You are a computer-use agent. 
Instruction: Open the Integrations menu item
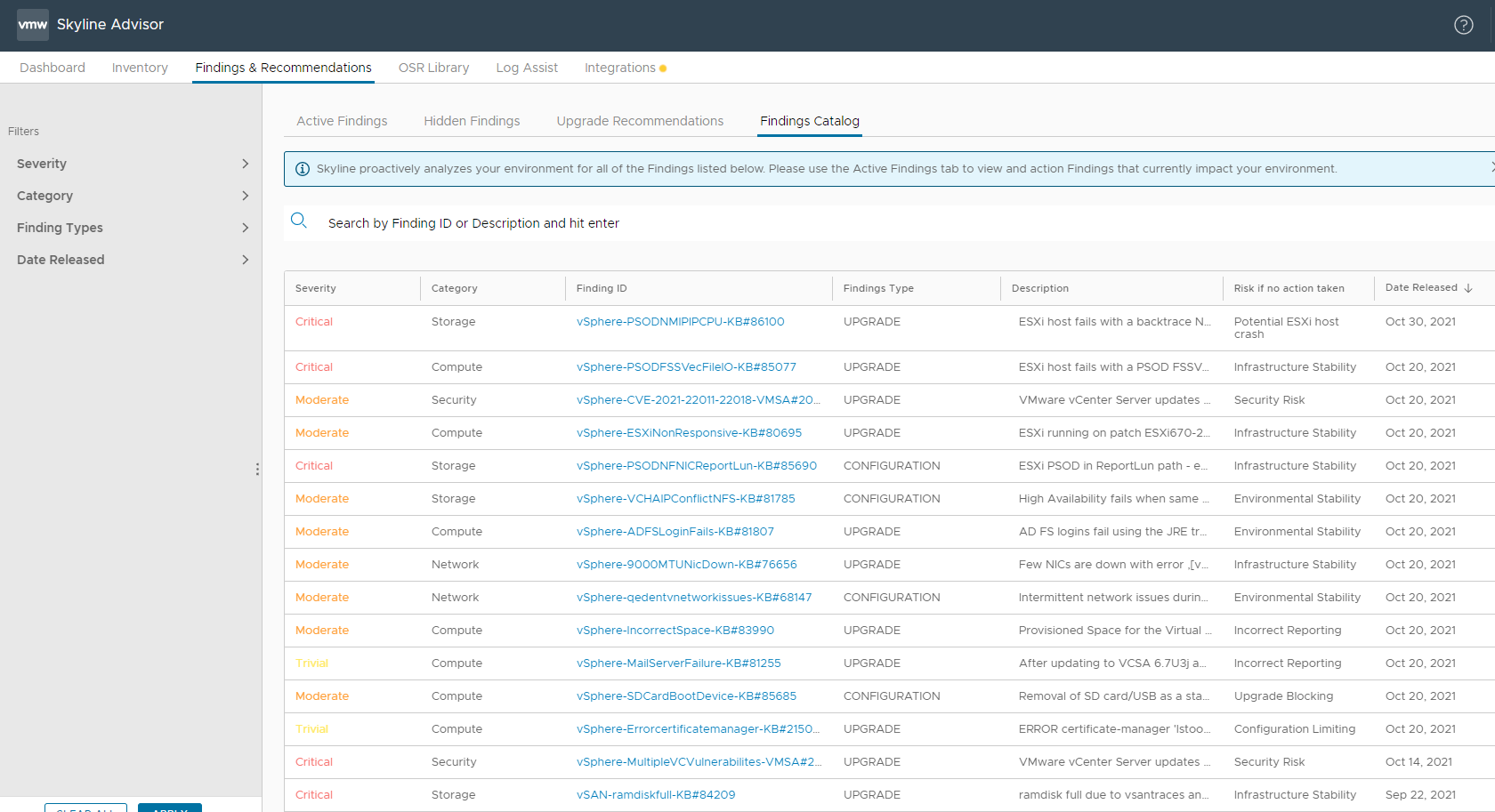click(x=619, y=68)
